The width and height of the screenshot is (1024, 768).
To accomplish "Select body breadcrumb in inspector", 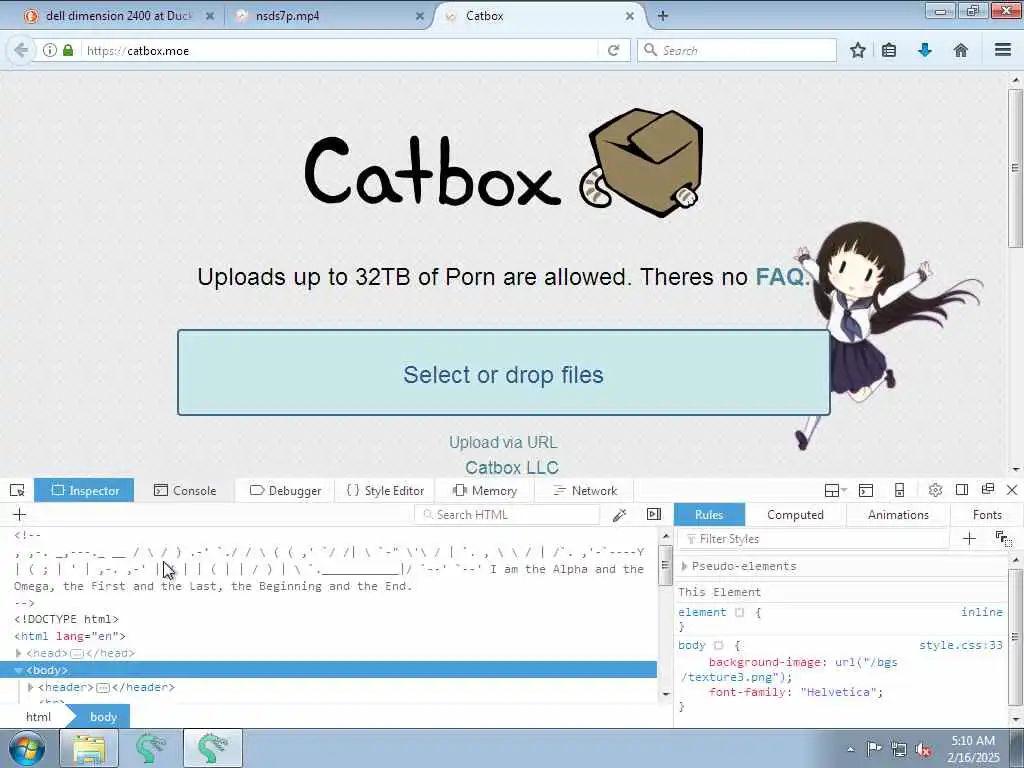I will tap(103, 716).
